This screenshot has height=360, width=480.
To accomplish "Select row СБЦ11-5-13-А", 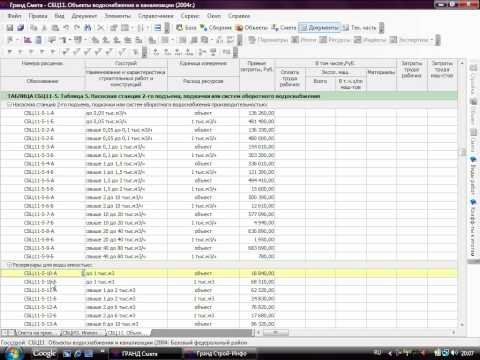I will click(229, 324).
